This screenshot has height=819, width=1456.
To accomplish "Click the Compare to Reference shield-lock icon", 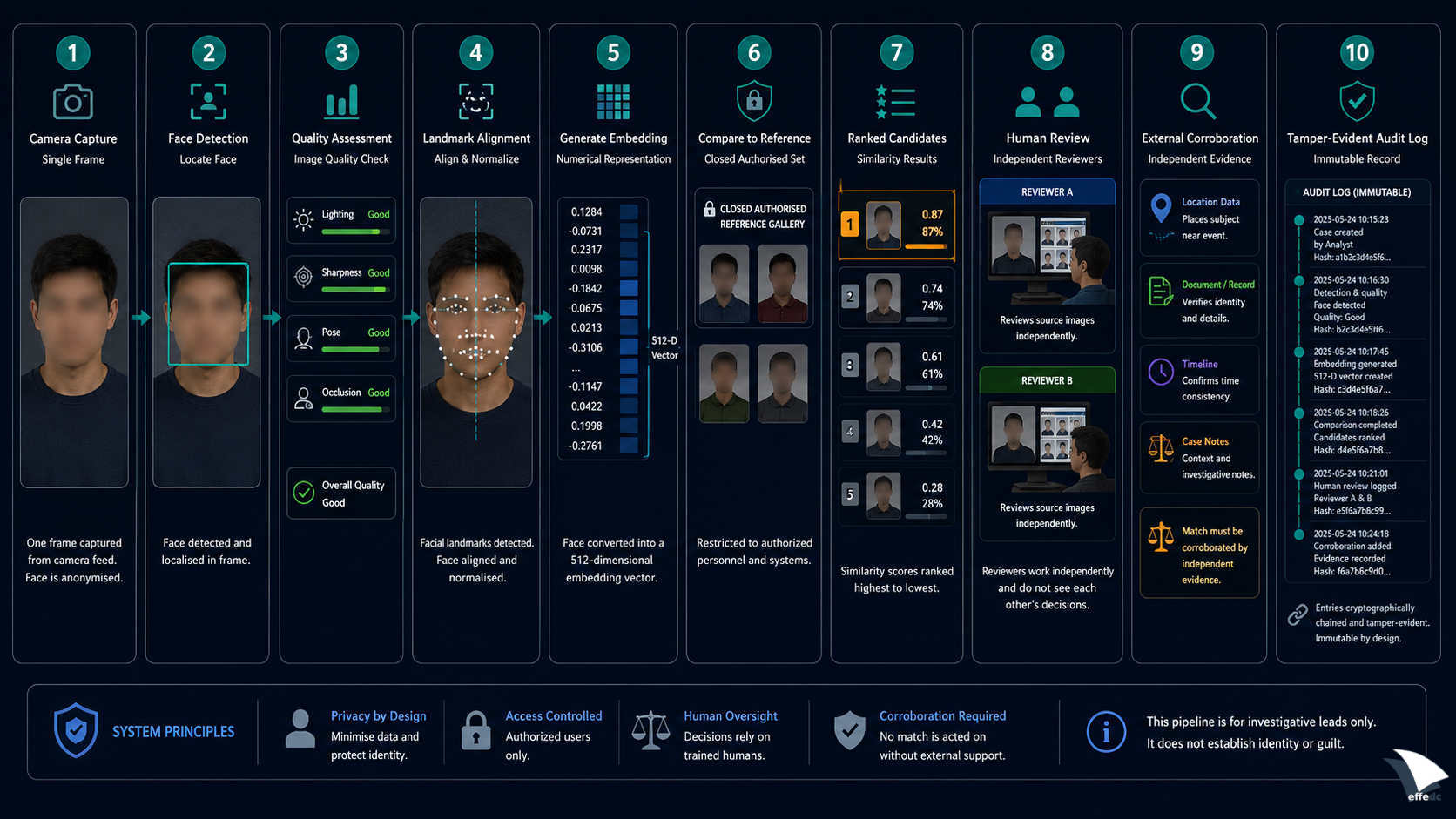I will [x=754, y=101].
